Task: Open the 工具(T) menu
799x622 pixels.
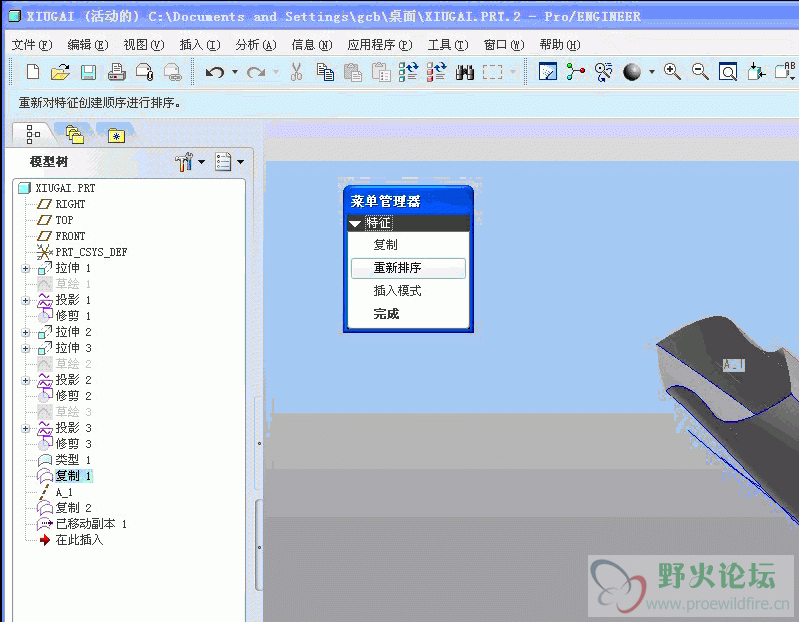Action: coord(448,45)
